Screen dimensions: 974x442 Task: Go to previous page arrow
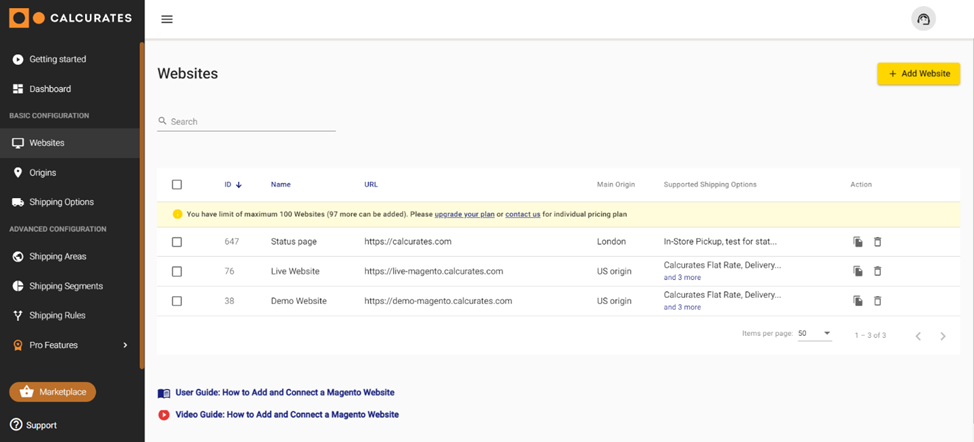(917, 336)
